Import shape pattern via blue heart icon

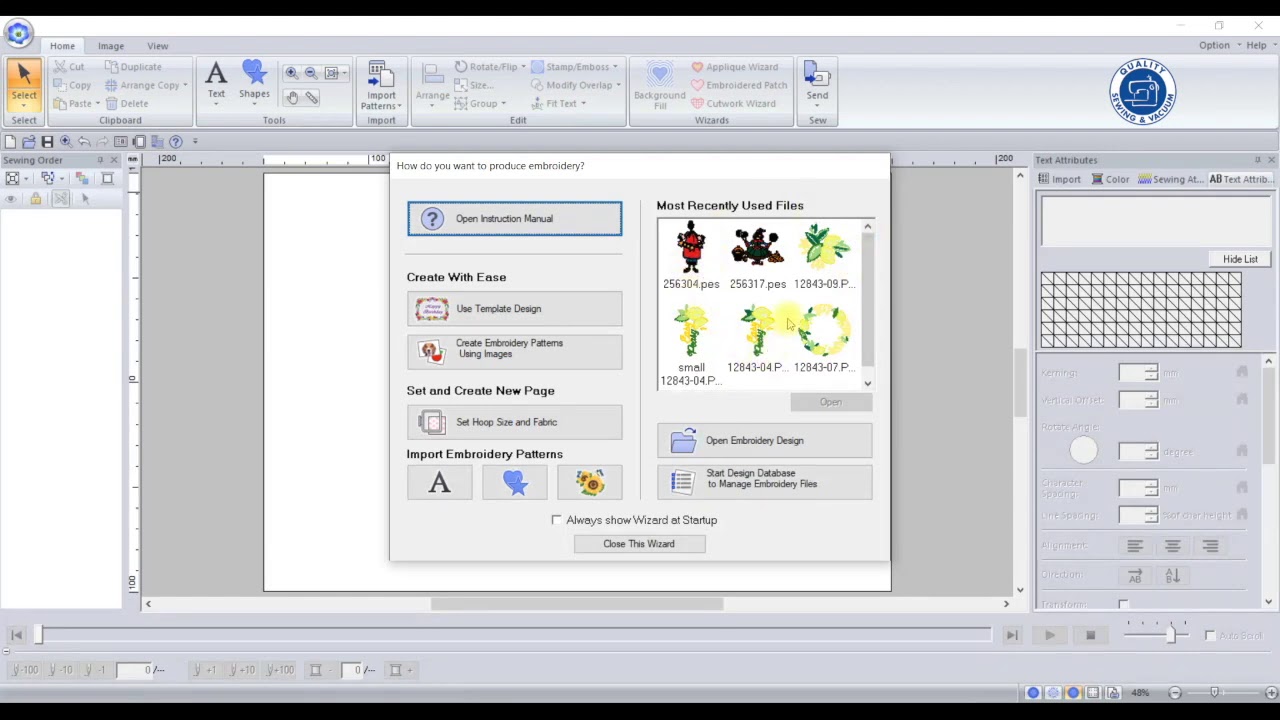(x=514, y=483)
